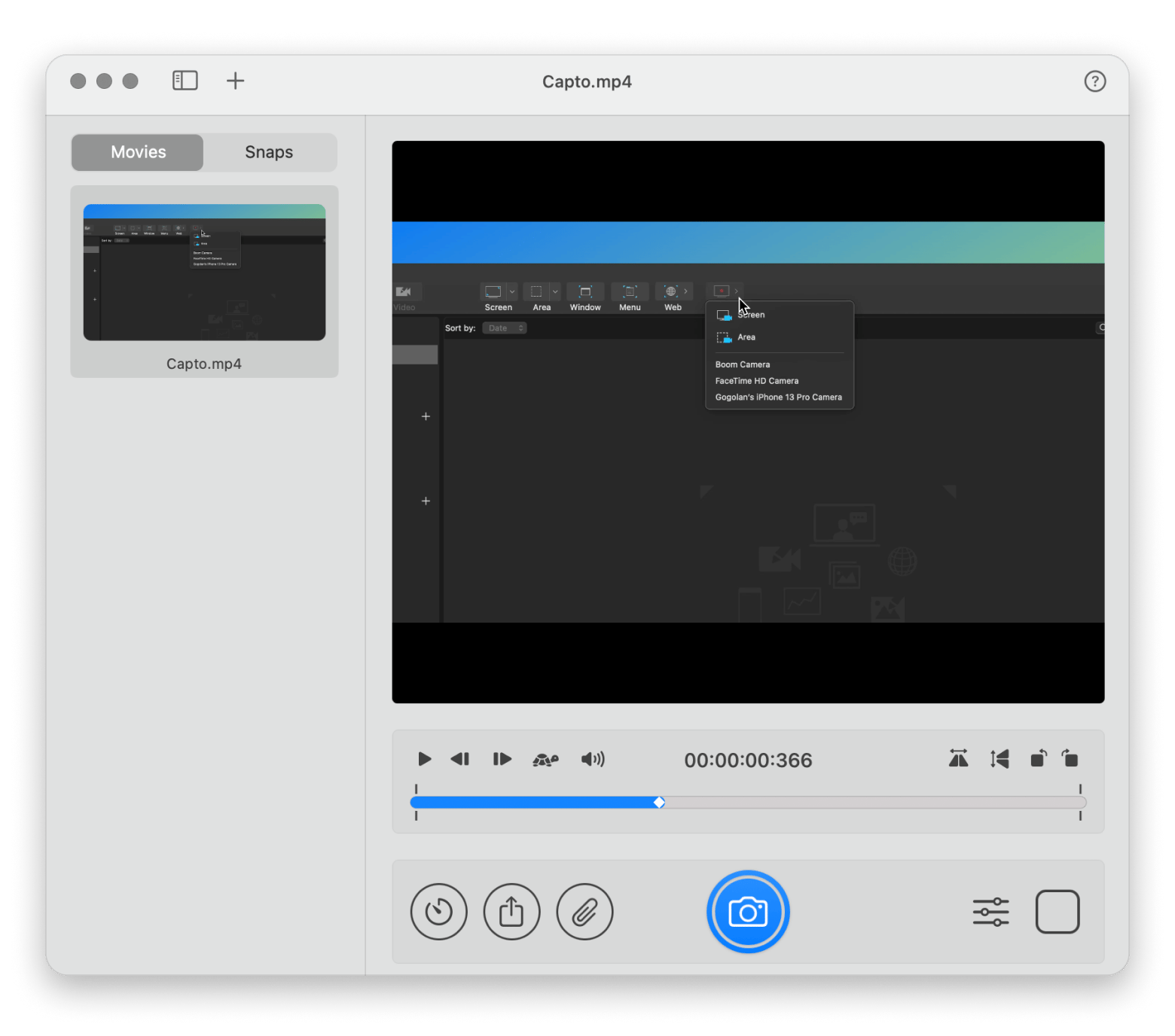Click the rounded square button

(1057, 912)
